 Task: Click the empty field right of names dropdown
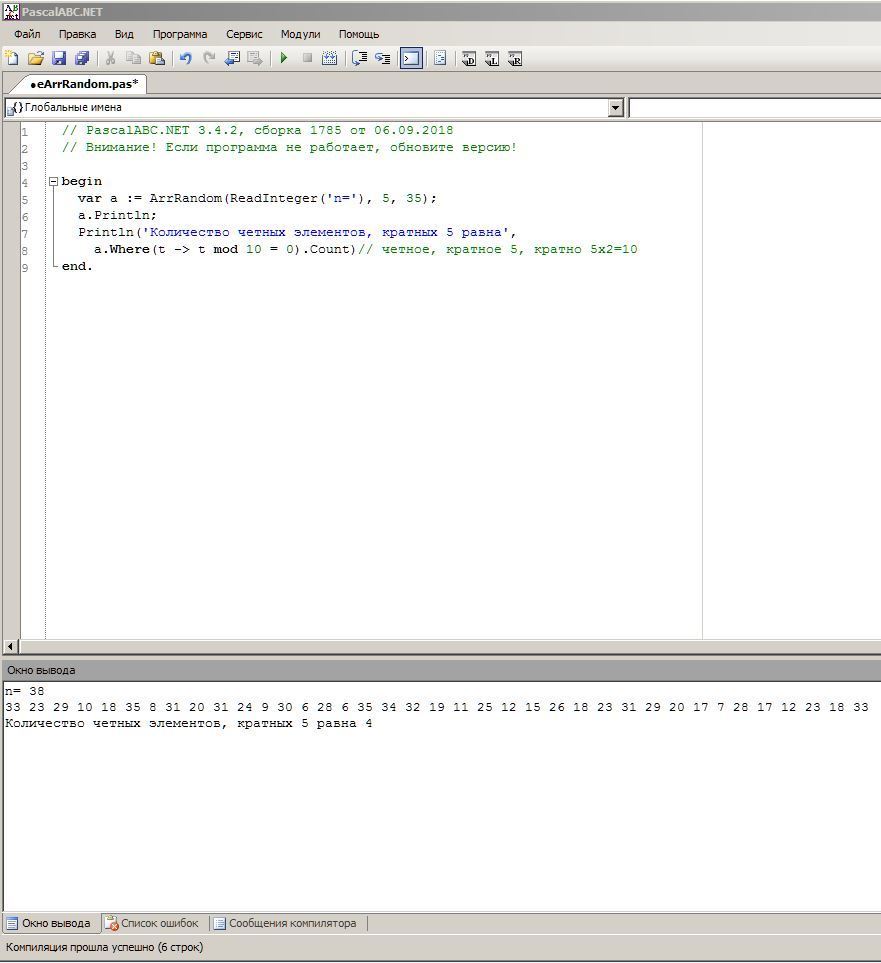coord(755,108)
